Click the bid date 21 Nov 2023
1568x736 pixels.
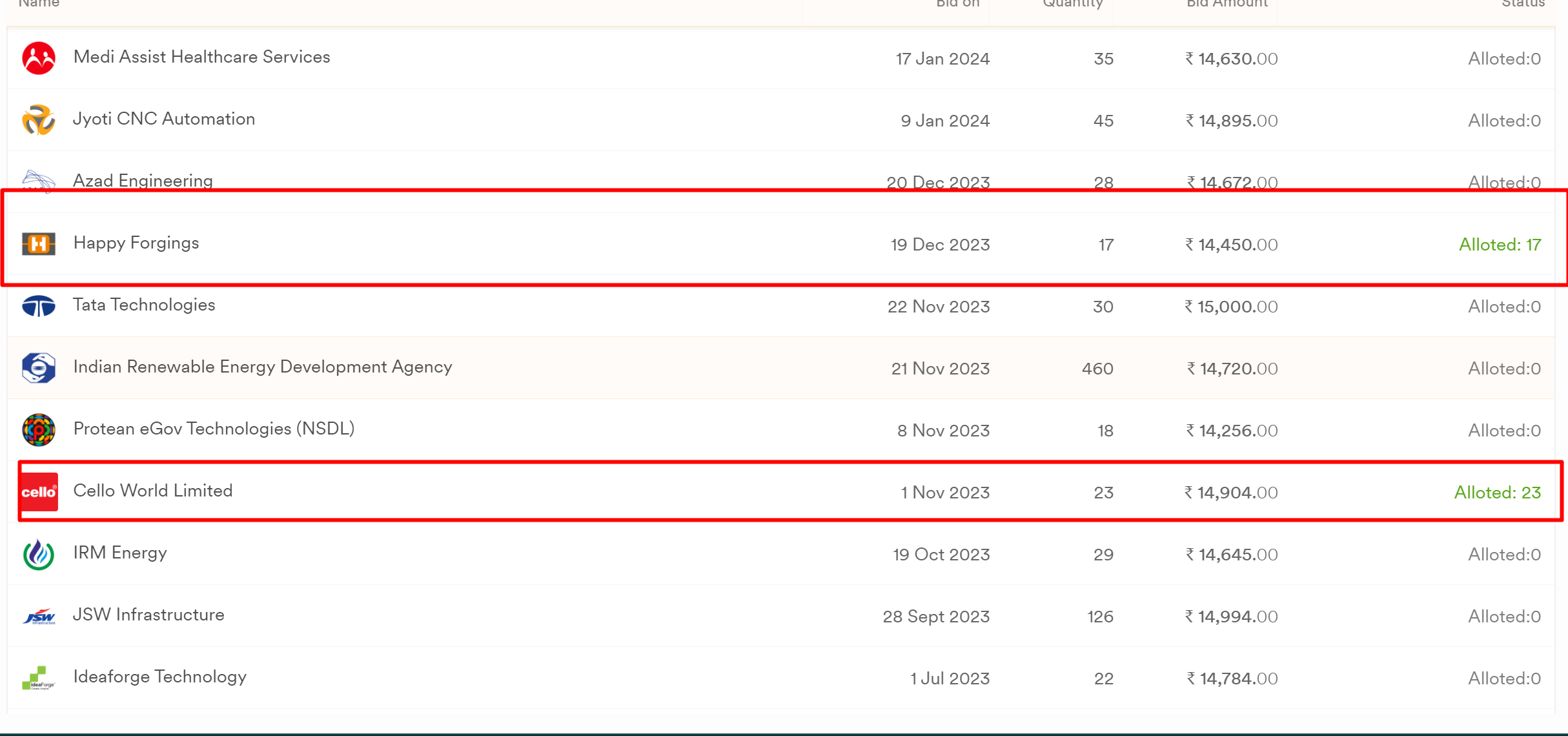tap(941, 369)
